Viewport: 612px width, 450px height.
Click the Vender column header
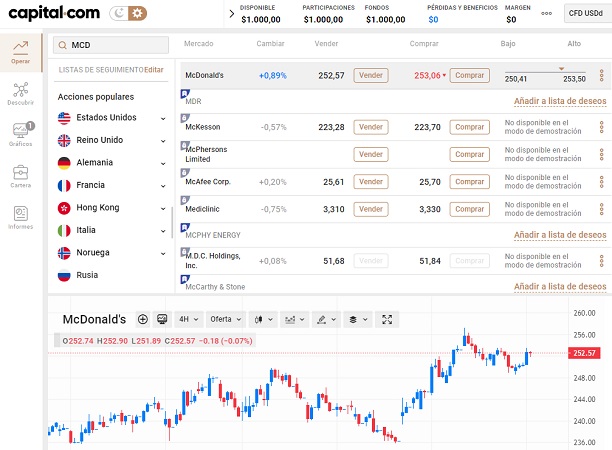pyautogui.click(x=326, y=44)
